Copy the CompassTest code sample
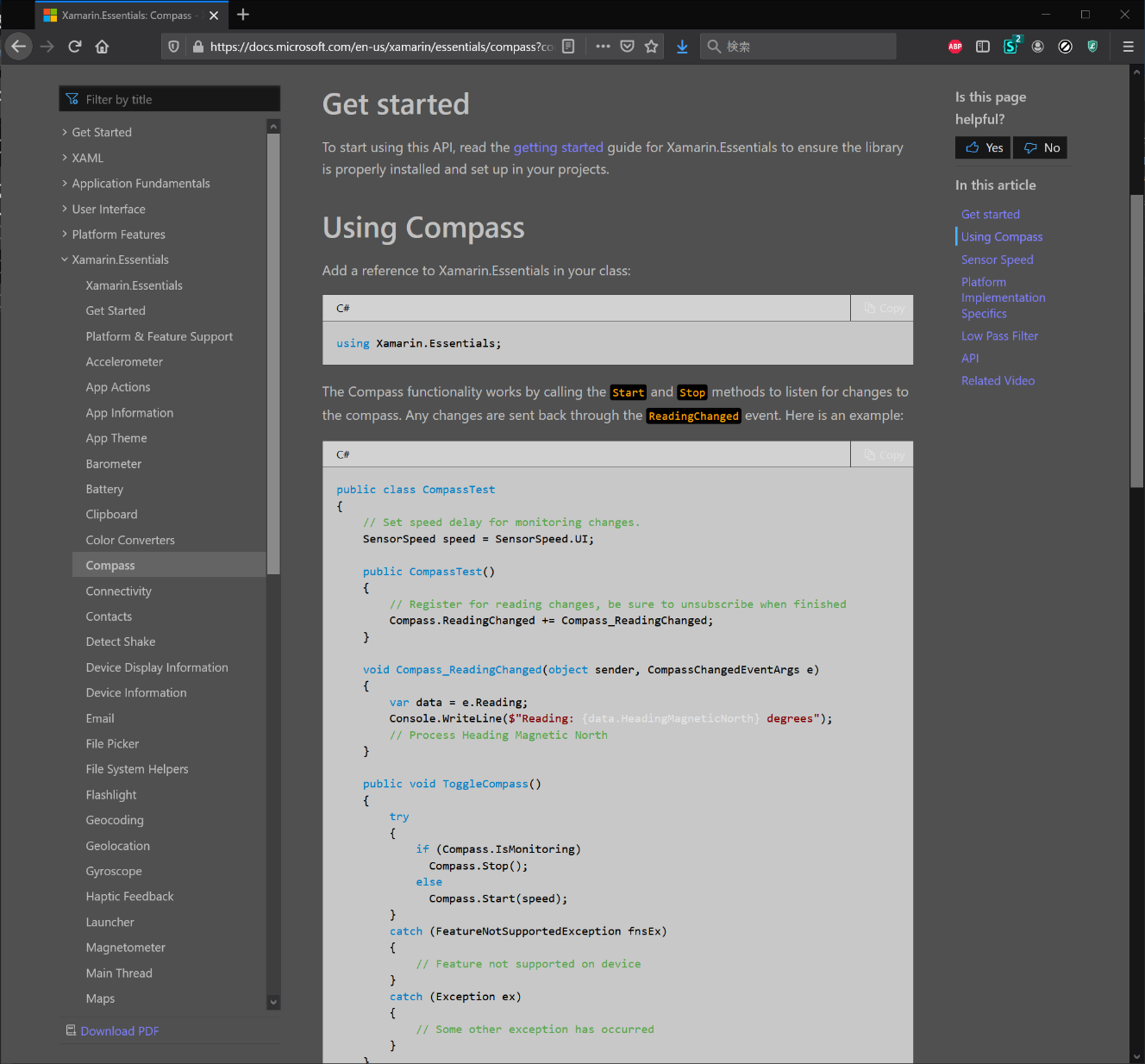This screenshot has width=1145, height=1064. click(883, 454)
